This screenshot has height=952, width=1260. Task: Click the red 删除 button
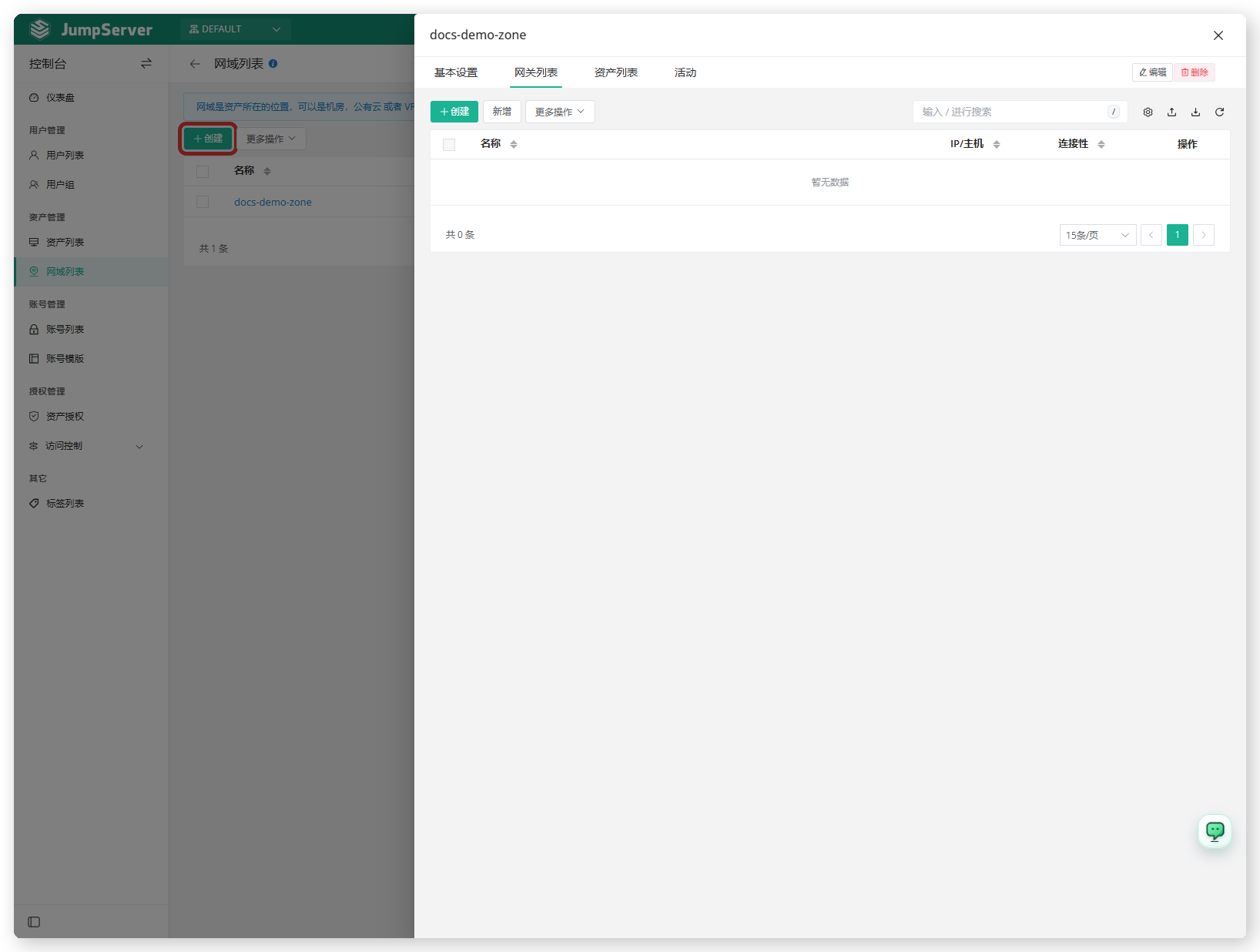tap(1195, 72)
